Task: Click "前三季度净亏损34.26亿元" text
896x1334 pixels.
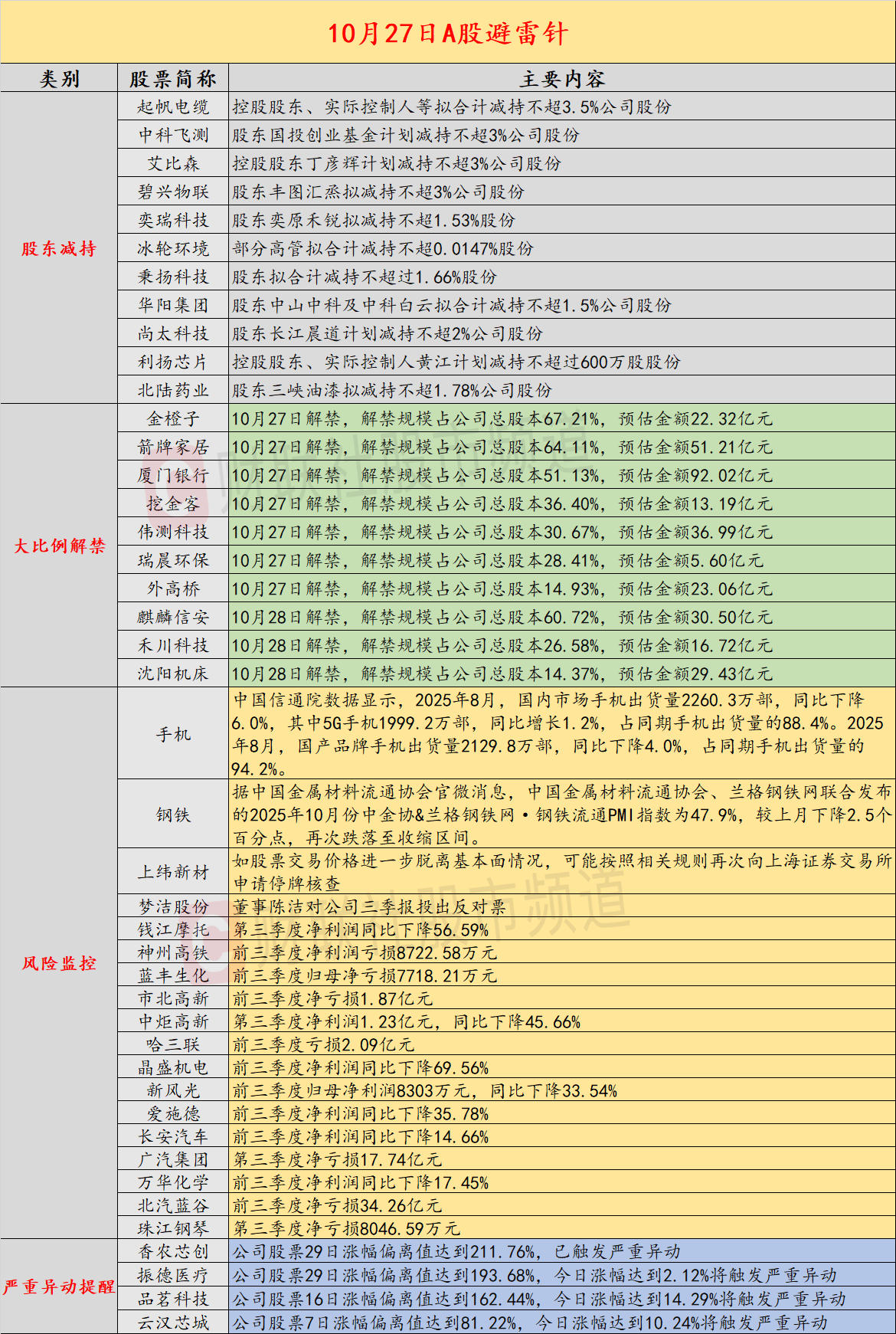Action: coord(337,1206)
